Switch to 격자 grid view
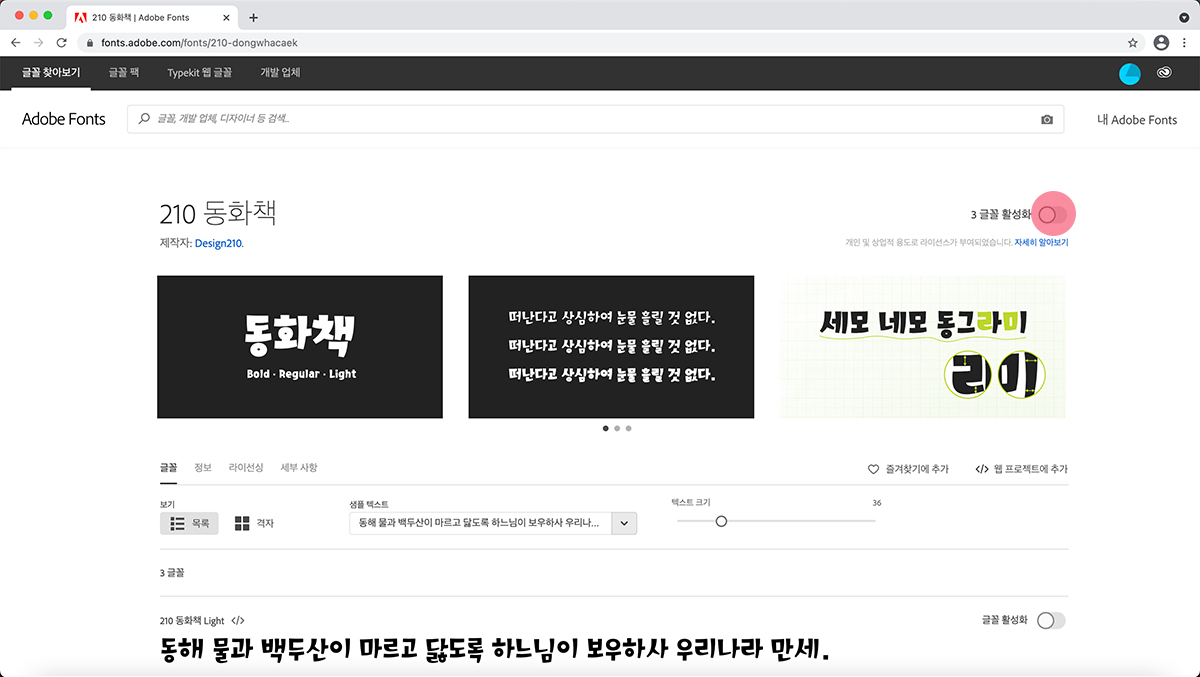Viewport: 1200px width, 677px height. pyautogui.click(x=254, y=523)
